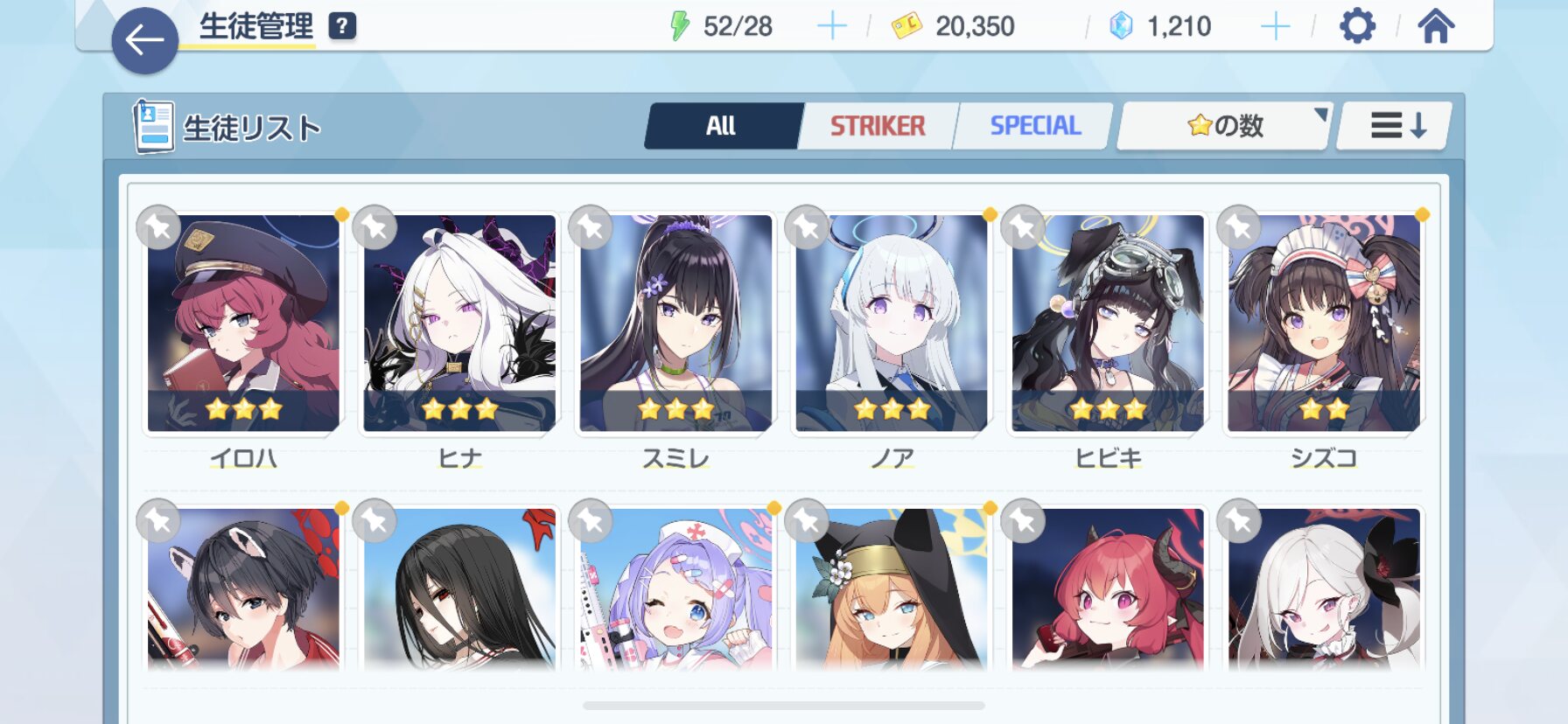Image resolution: width=1568 pixels, height=724 pixels.
Task: Add energy with plus next to 52/28
Action: pos(831,26)
